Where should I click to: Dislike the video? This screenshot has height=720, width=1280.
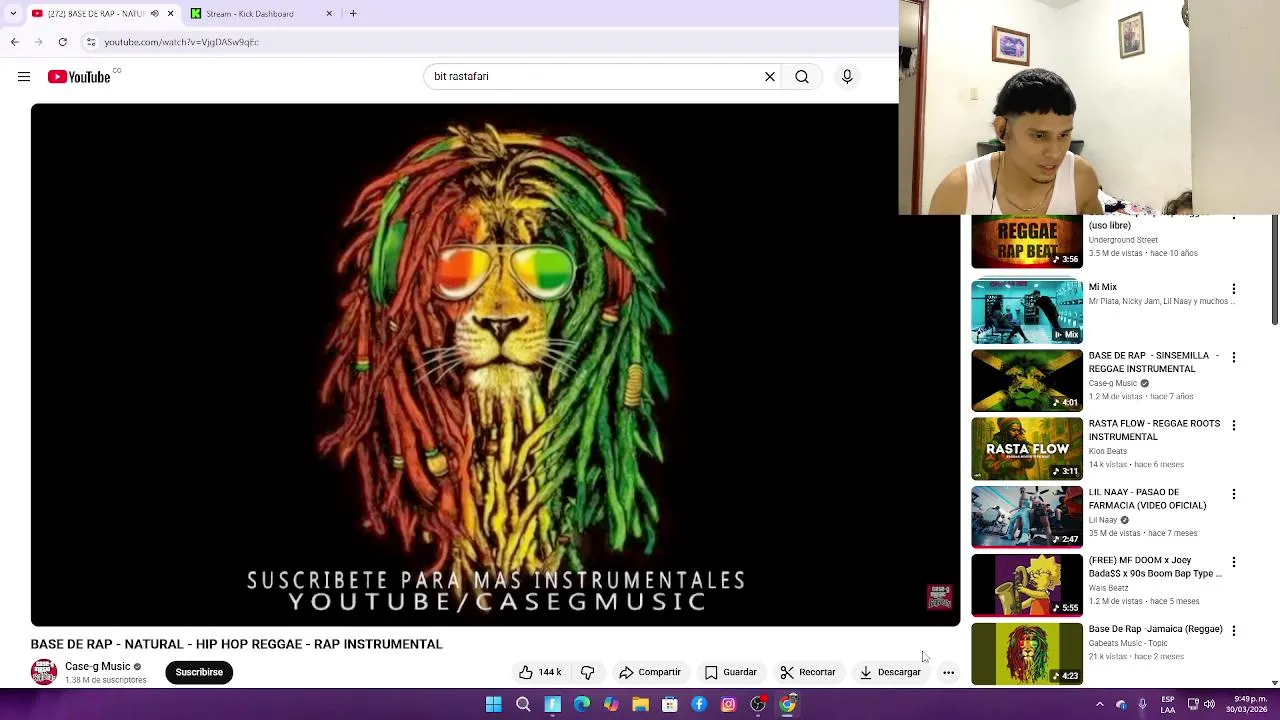point(588,672)
